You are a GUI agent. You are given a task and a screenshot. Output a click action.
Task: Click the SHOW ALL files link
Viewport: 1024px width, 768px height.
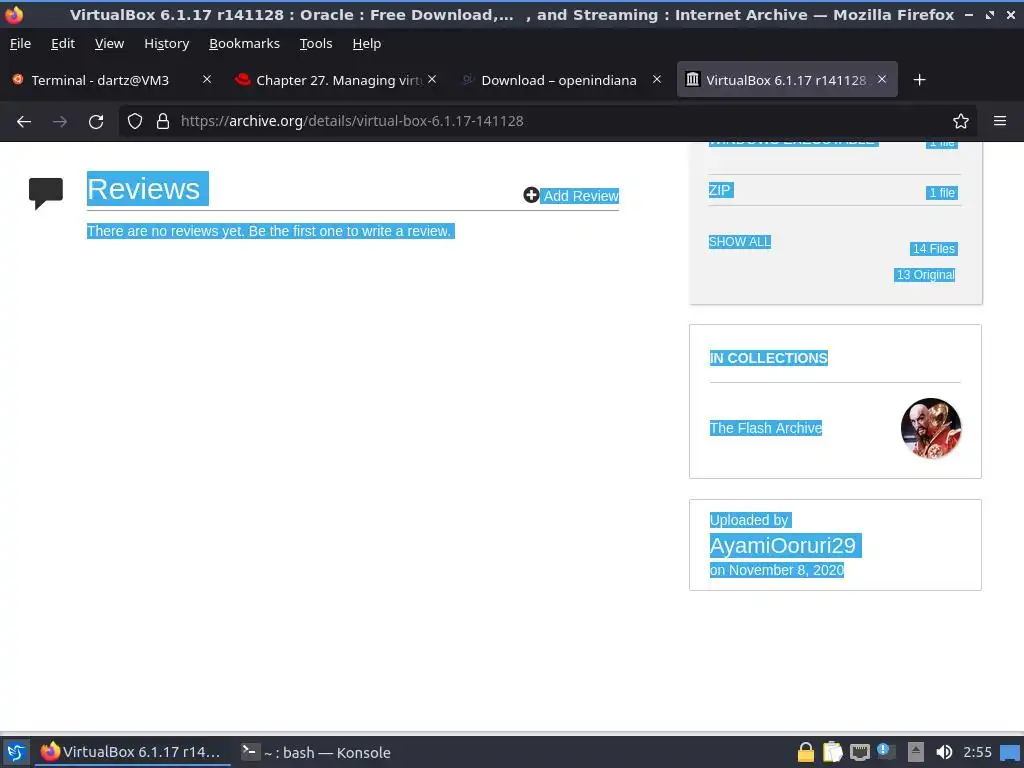pyautogui.click(x=739, y=242)
